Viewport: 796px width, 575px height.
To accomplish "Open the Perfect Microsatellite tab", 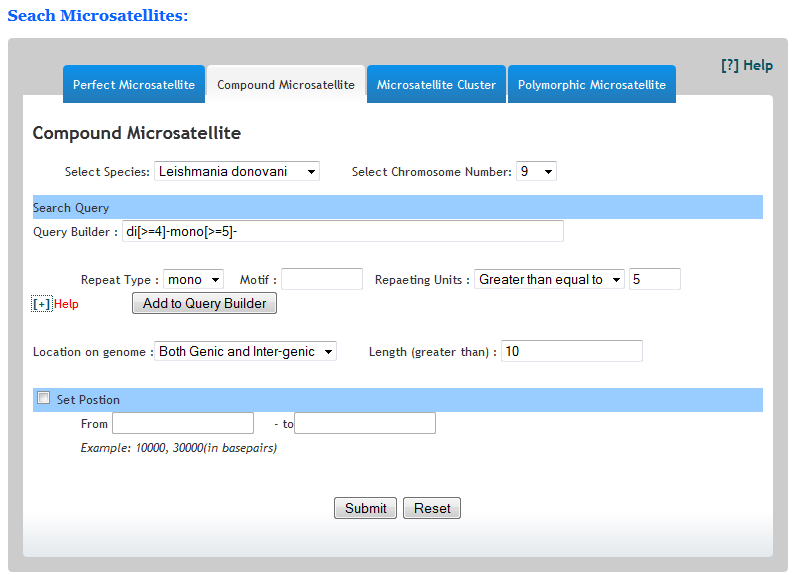I will 134,85.
